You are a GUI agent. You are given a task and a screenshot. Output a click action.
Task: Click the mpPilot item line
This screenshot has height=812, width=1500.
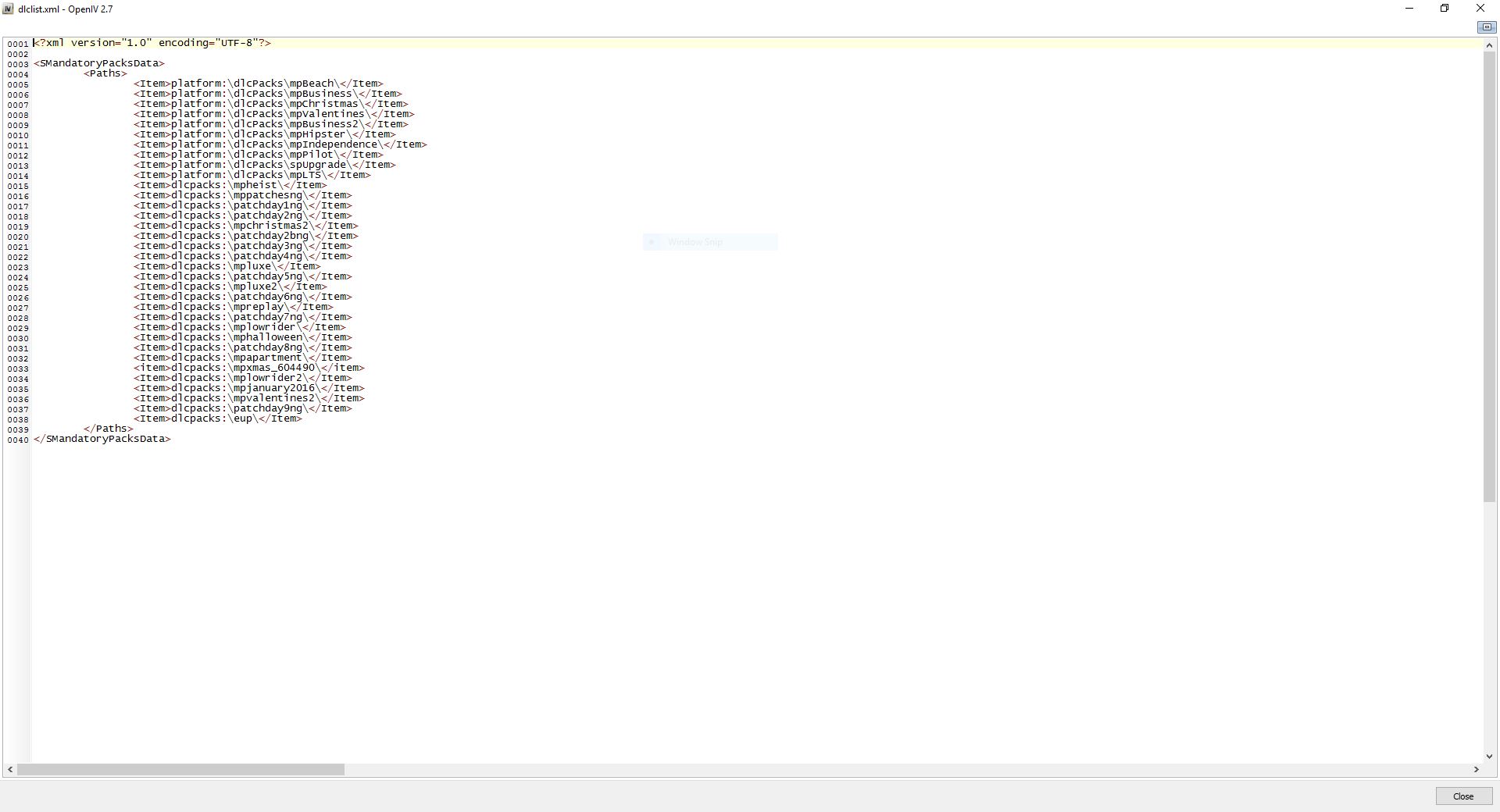click(259, 155)
